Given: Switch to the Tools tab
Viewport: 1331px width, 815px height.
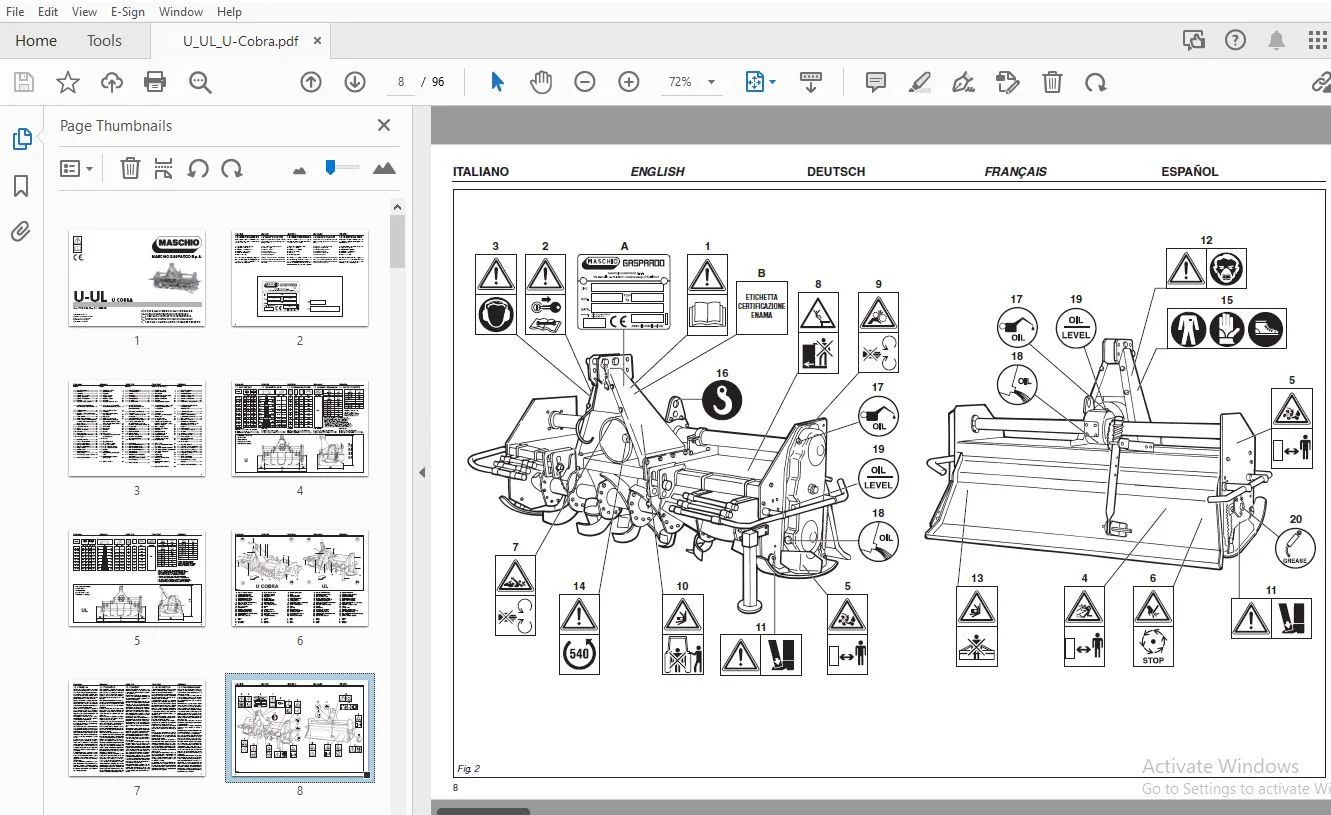Looking at the screenshot, I should (104, 41).
